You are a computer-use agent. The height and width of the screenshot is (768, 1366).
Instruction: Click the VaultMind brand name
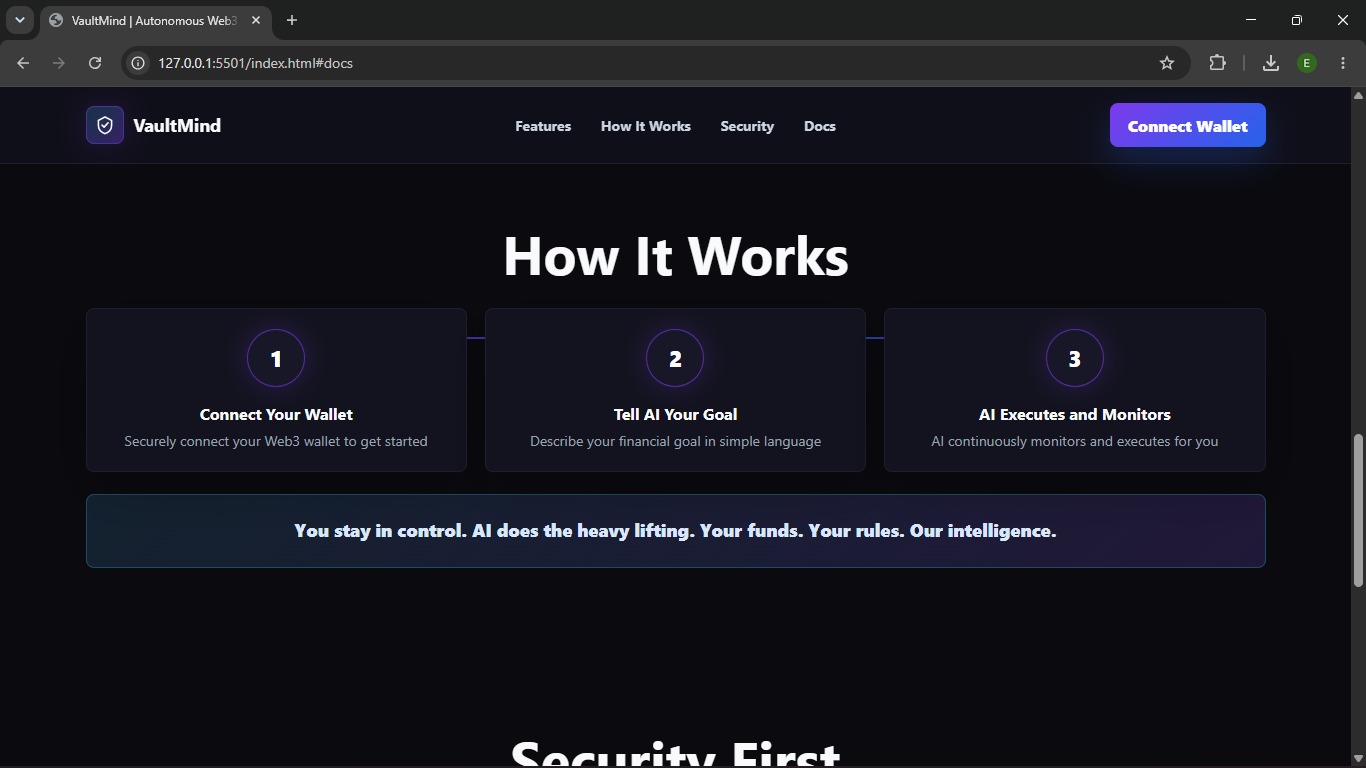[177, 125]
